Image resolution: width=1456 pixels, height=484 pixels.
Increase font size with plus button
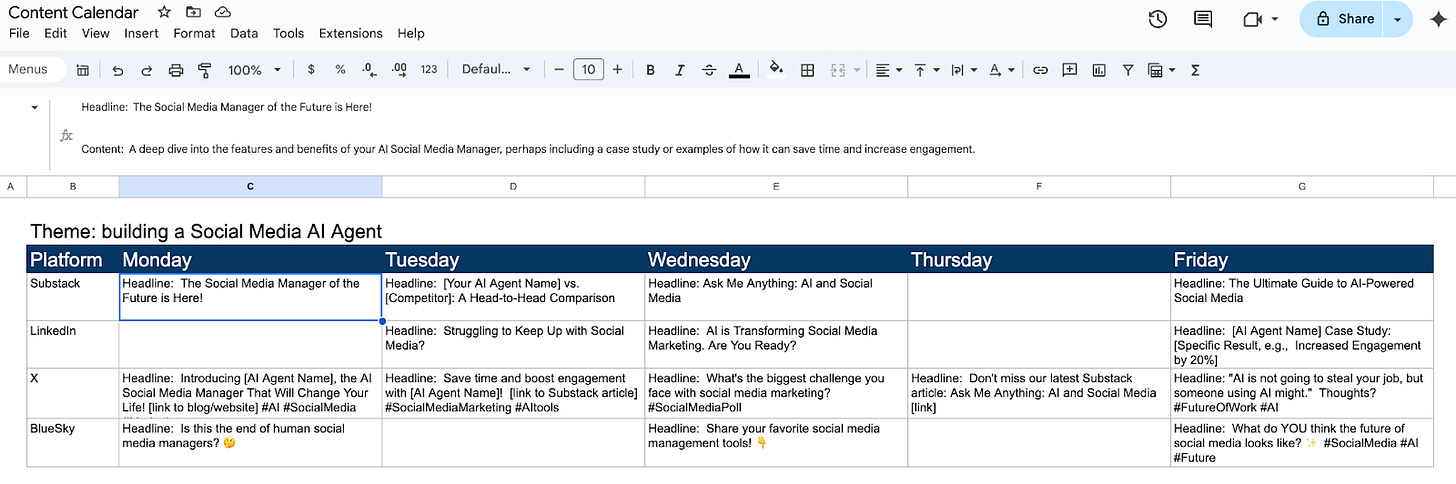point(617,70)
